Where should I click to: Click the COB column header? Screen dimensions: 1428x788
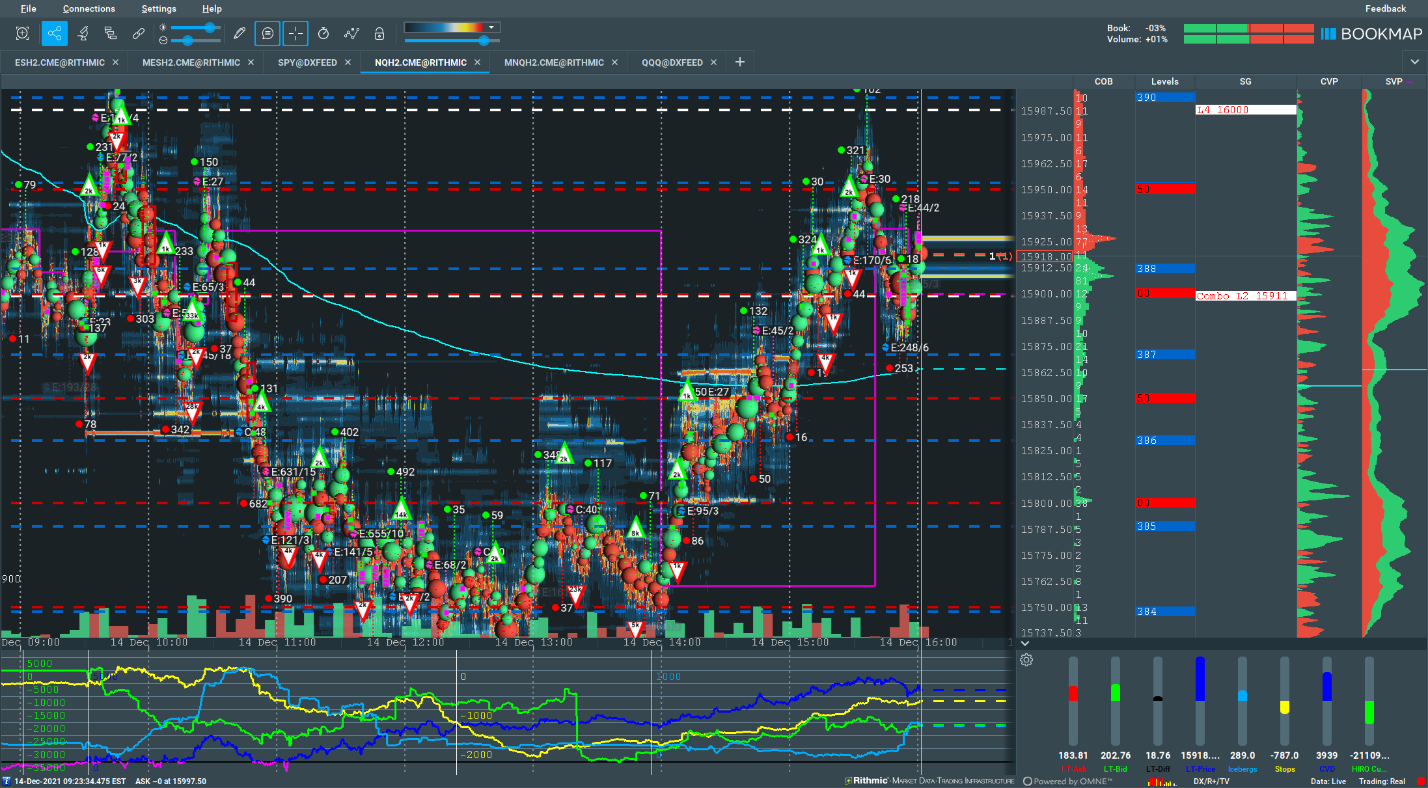pyautogui.click(x=1104, y=82)
